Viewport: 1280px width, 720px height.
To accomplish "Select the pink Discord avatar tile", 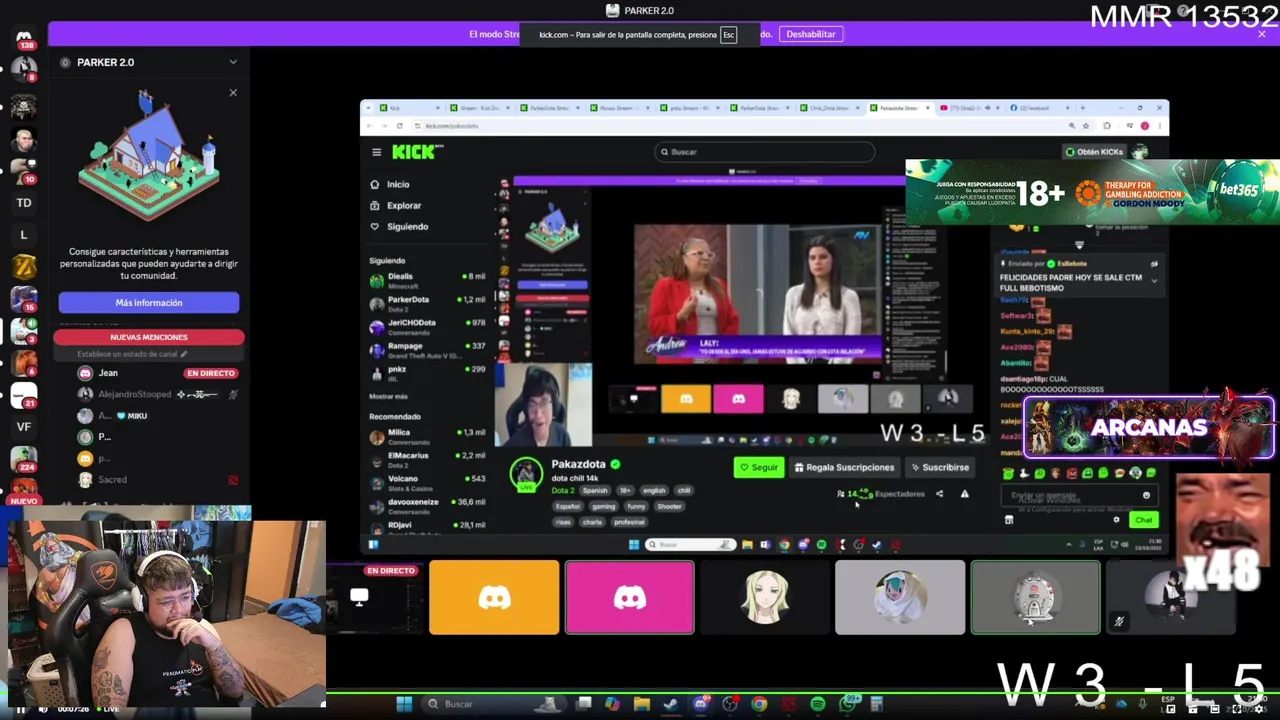I will 630,597.
